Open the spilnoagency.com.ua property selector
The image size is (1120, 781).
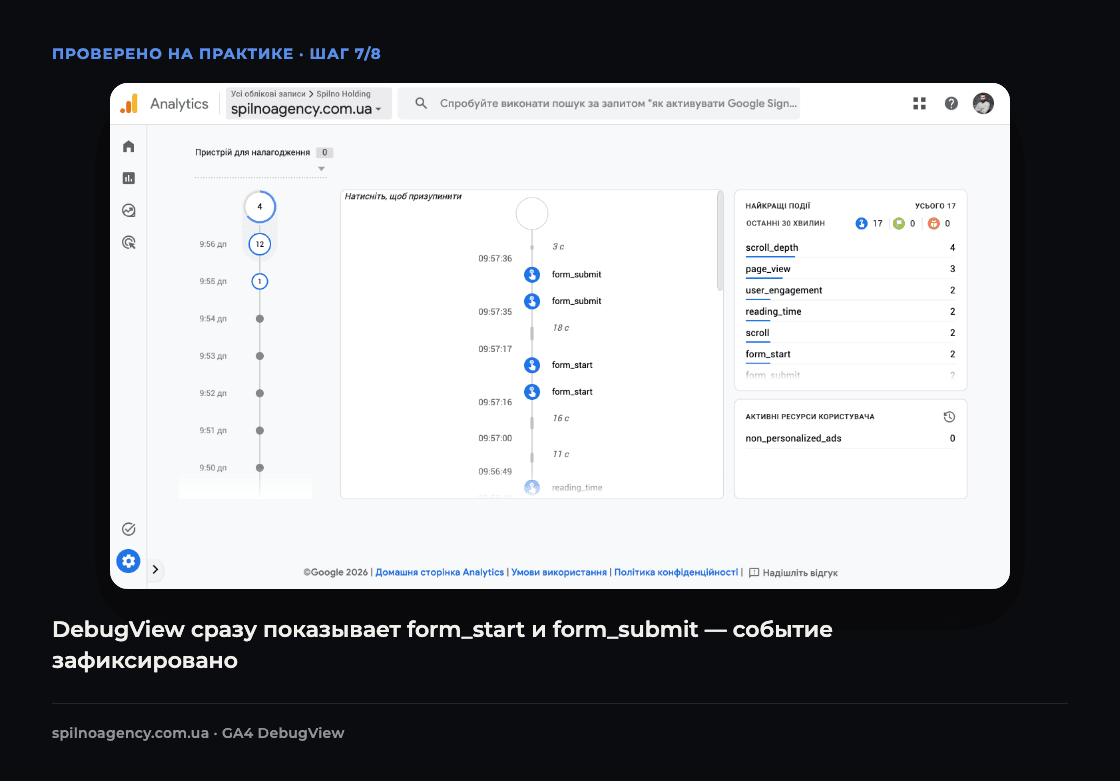[309, 104]
